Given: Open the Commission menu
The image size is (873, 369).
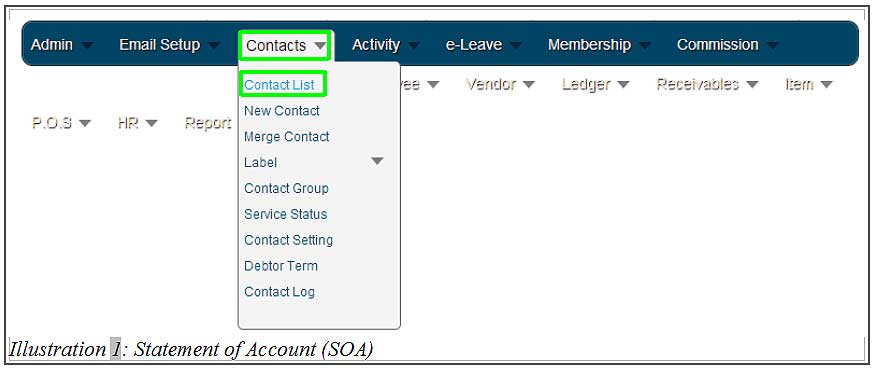Looking at the screenshot, I should pos(717,45).
